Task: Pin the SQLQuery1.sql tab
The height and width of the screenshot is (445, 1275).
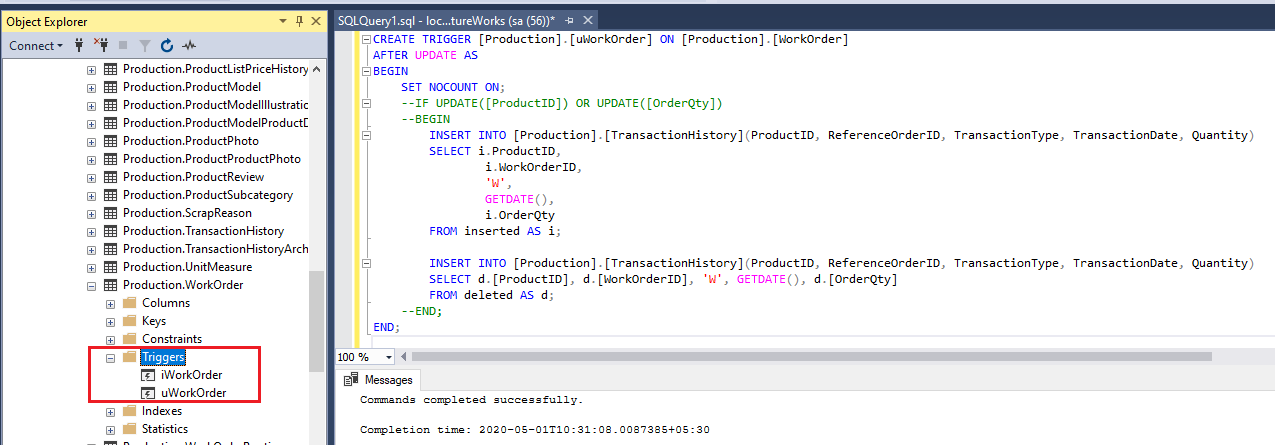Action: click(569, 20)
